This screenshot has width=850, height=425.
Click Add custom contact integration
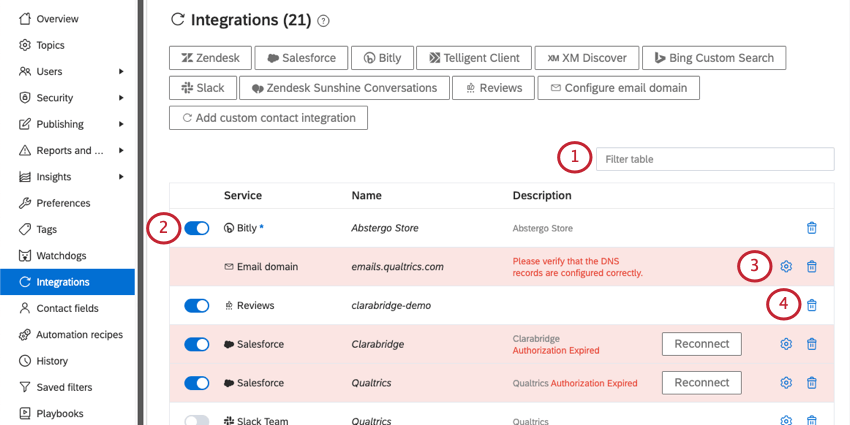tap(268, 118)
